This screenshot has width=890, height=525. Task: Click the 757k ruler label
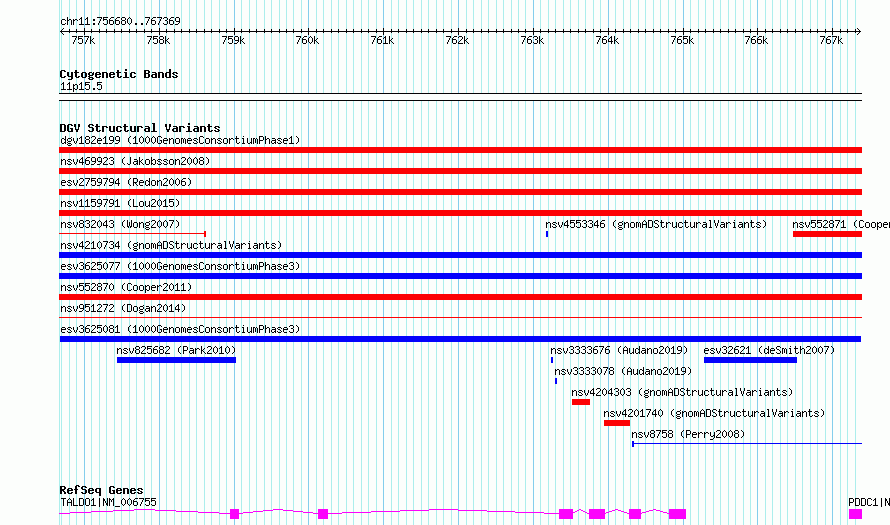click(x=83, y=41)
